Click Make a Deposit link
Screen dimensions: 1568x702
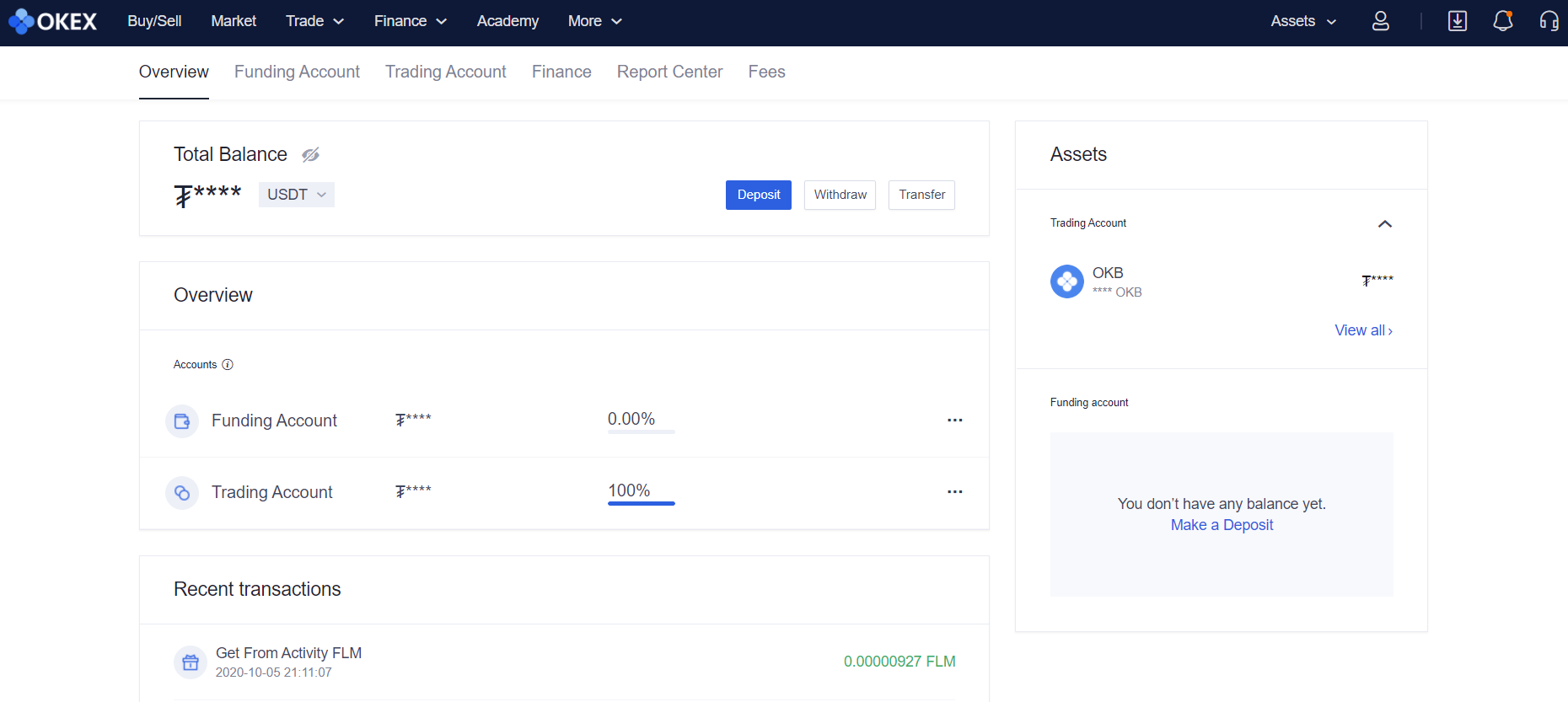(1222, 525)
